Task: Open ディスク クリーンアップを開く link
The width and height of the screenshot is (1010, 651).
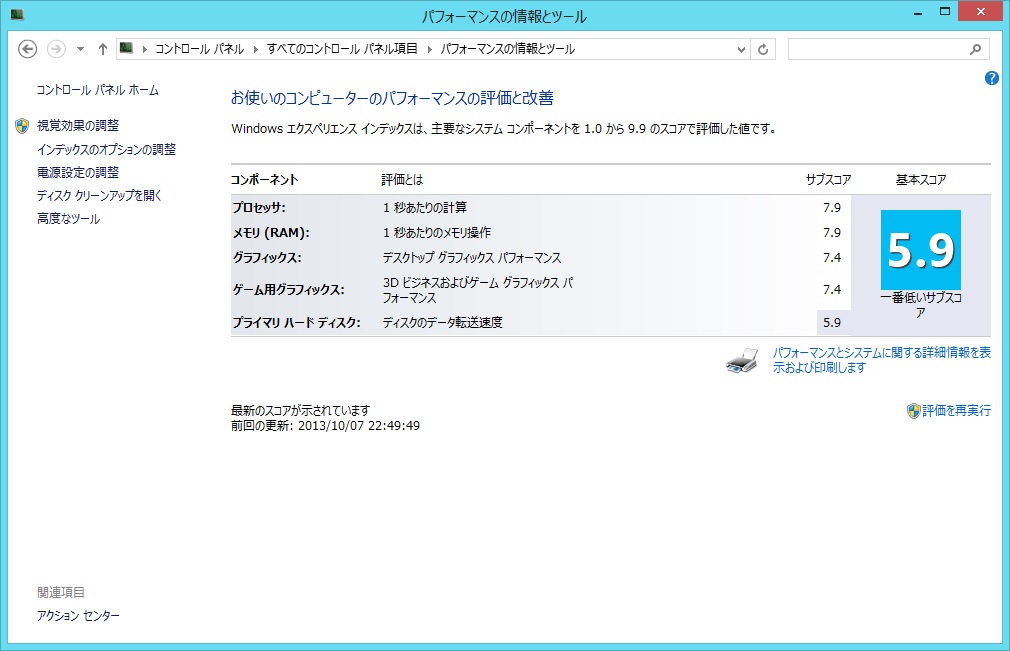Action: [99, 196]
